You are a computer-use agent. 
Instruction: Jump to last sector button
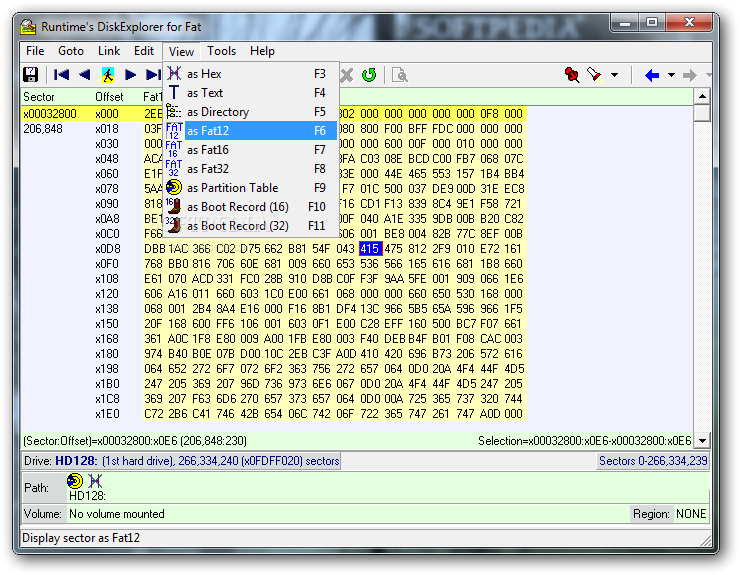pyautogui.click(x=153, y=75)
